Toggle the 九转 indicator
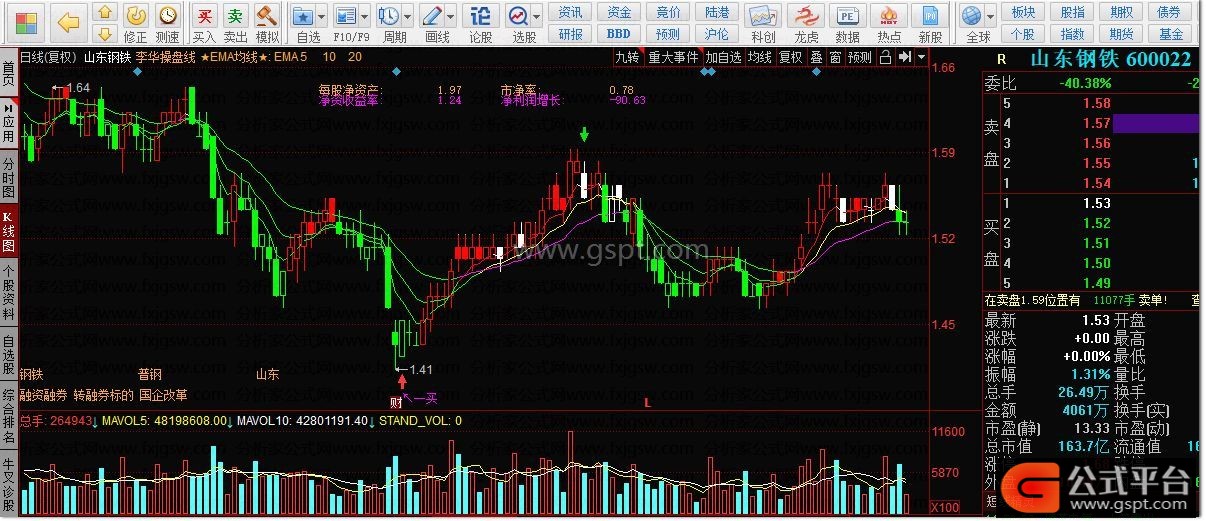The height and width of the screenshot is (521, 1206). [627, 57]
